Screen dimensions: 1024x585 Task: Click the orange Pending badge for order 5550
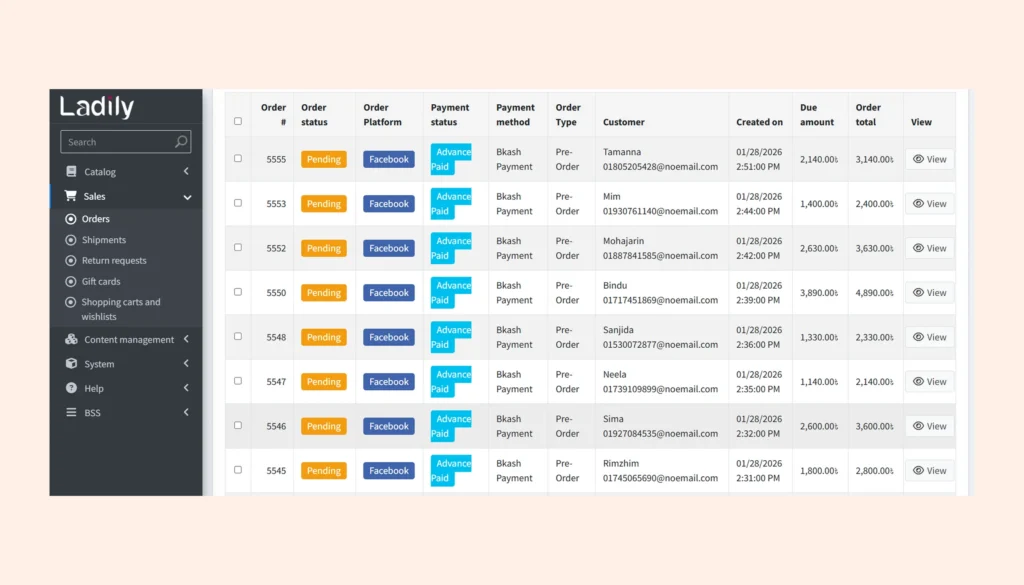pyautogui.click(x=324, y=293)
